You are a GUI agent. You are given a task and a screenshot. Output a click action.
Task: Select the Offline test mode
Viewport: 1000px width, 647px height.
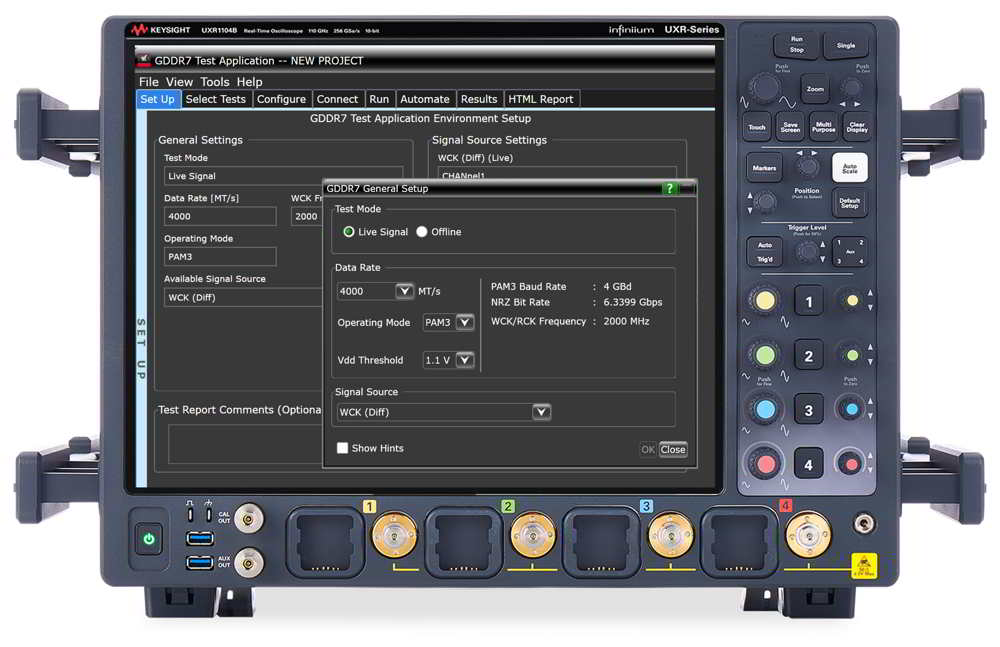coord(422,232)
